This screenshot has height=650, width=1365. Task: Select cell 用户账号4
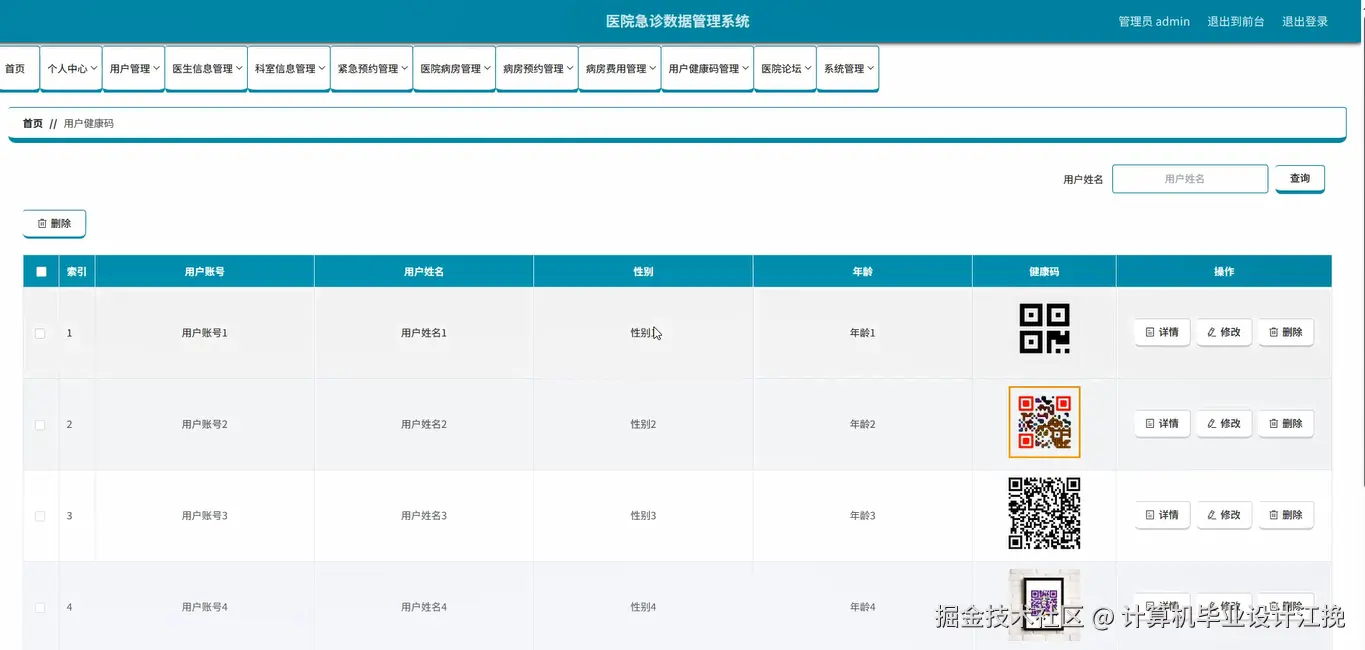click(205, 608)
